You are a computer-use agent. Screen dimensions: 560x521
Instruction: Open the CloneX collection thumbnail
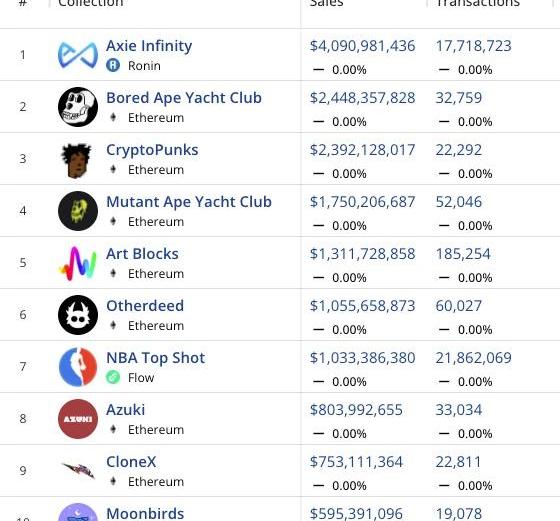78,470
